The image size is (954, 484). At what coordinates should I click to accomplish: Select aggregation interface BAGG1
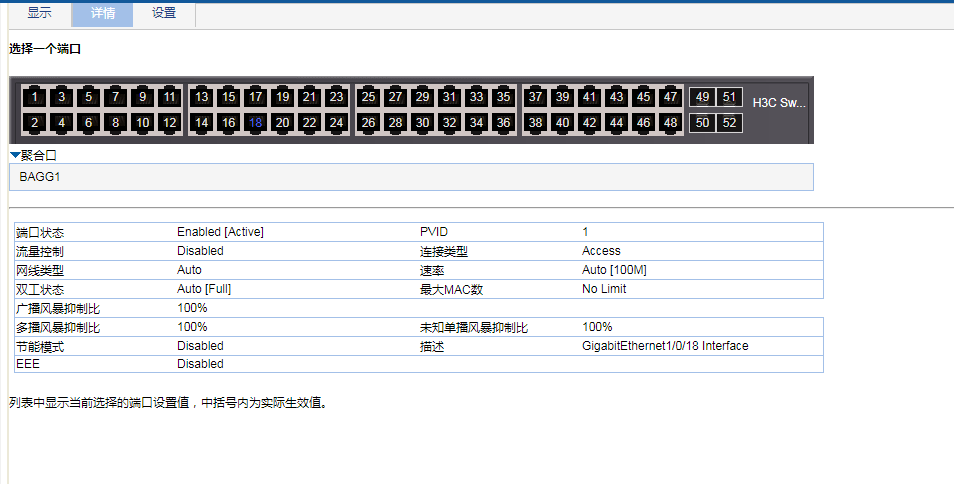[40, 177]
